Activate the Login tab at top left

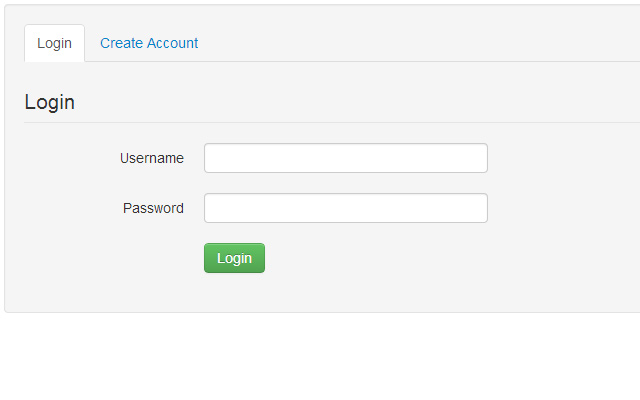pyautogui.click(x=54, y=43)
